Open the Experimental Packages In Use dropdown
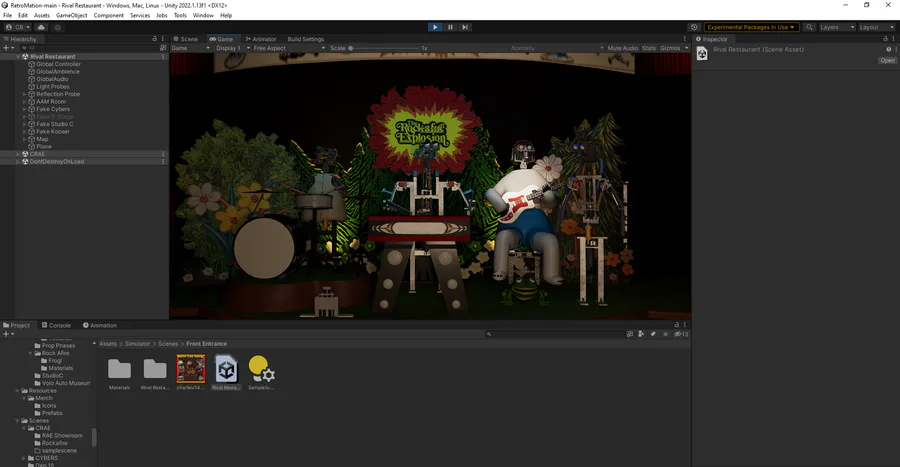The height and width of the screenshot is (467, 900). (x=751, y=27)
